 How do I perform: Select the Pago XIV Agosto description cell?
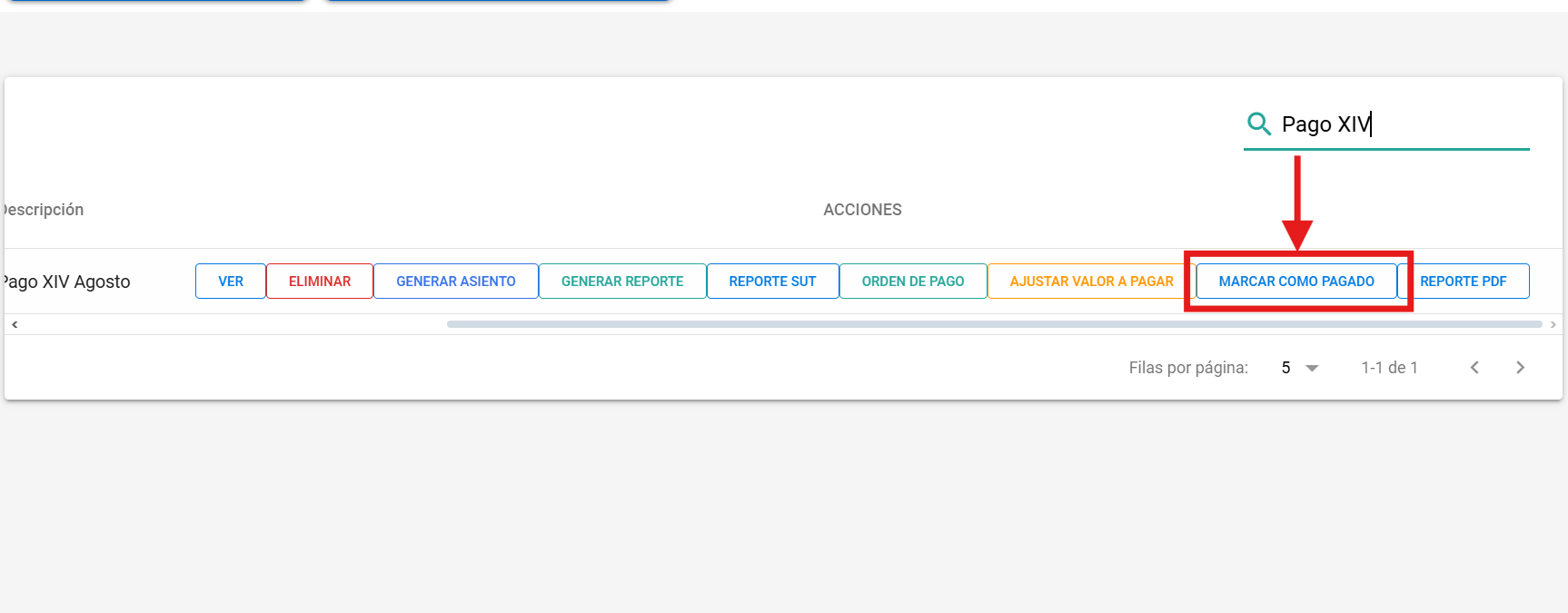pyautogui.click(x=66, y=282)
